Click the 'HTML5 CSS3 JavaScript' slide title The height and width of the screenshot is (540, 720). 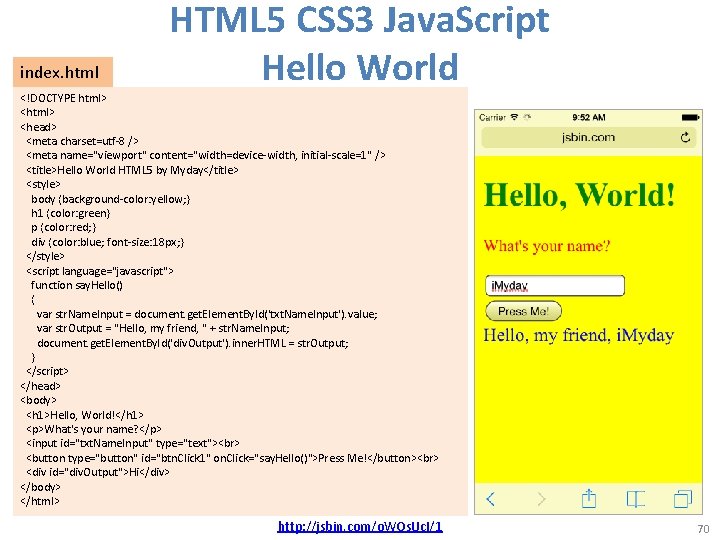360,19
